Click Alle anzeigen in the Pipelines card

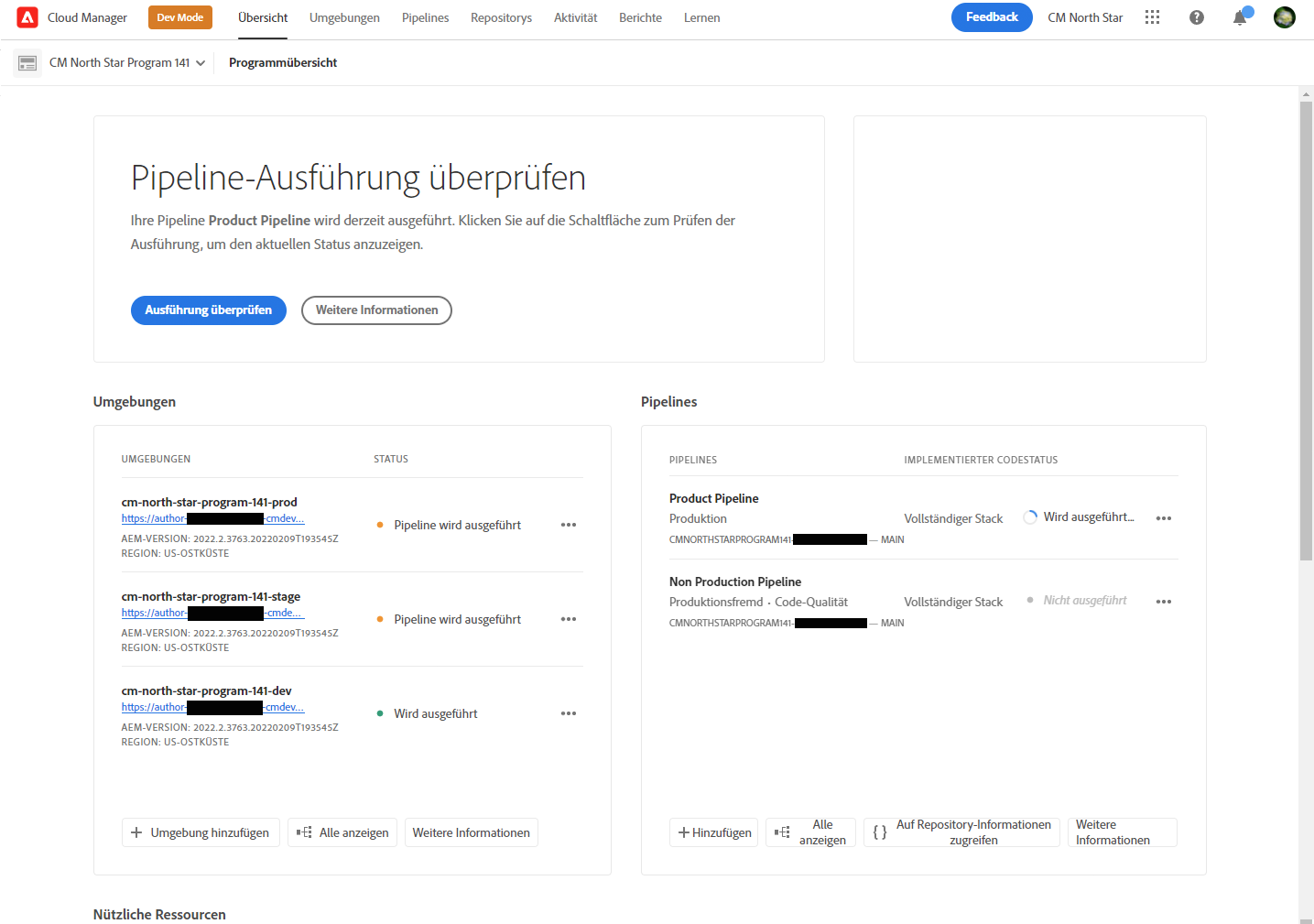pyautogui.click(x=810, y=832)
